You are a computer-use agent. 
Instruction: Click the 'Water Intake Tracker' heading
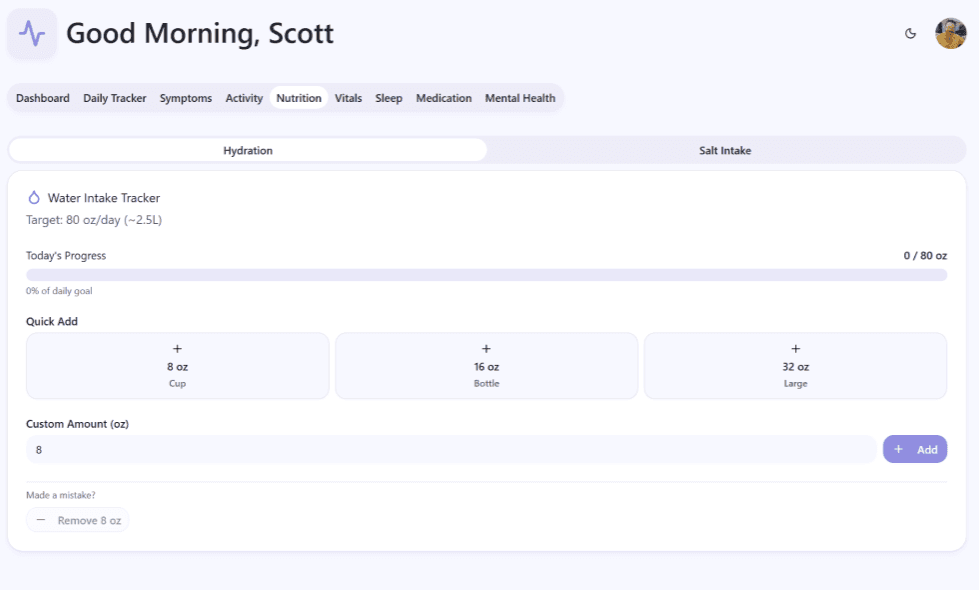click(104, 198)
